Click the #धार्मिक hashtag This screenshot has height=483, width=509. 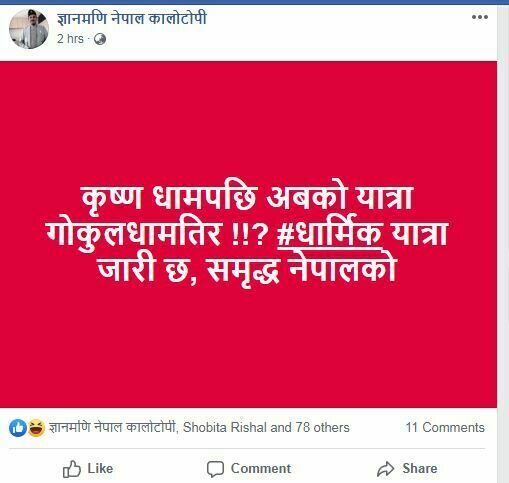pyautogui.click(x=329, y=233)
